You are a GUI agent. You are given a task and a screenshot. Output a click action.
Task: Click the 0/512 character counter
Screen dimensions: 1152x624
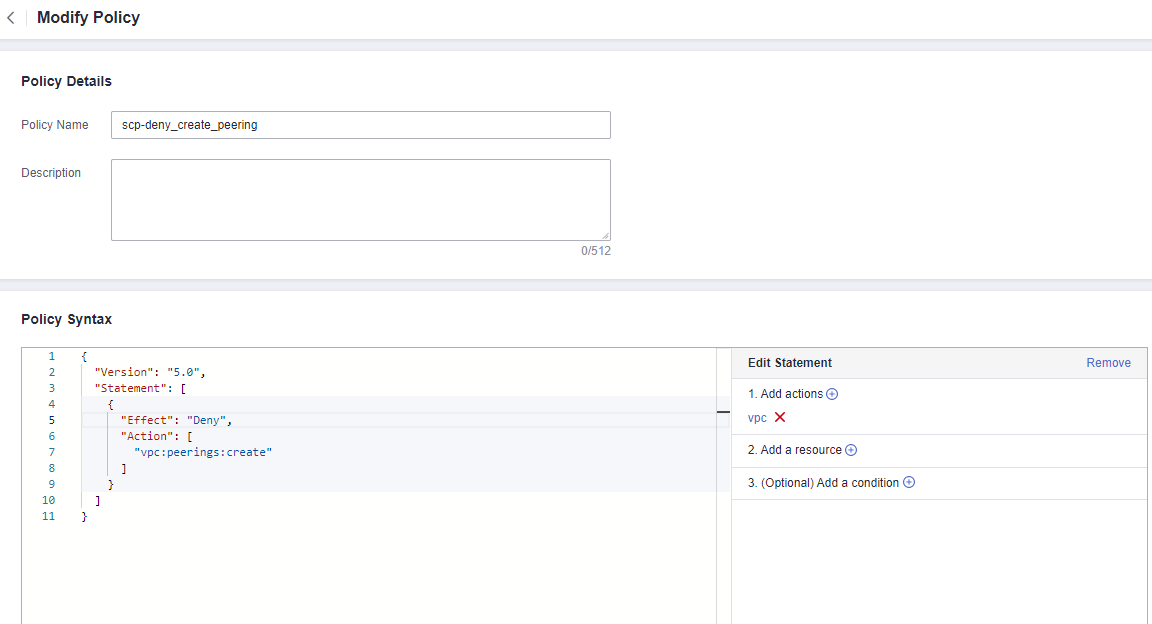596,251
